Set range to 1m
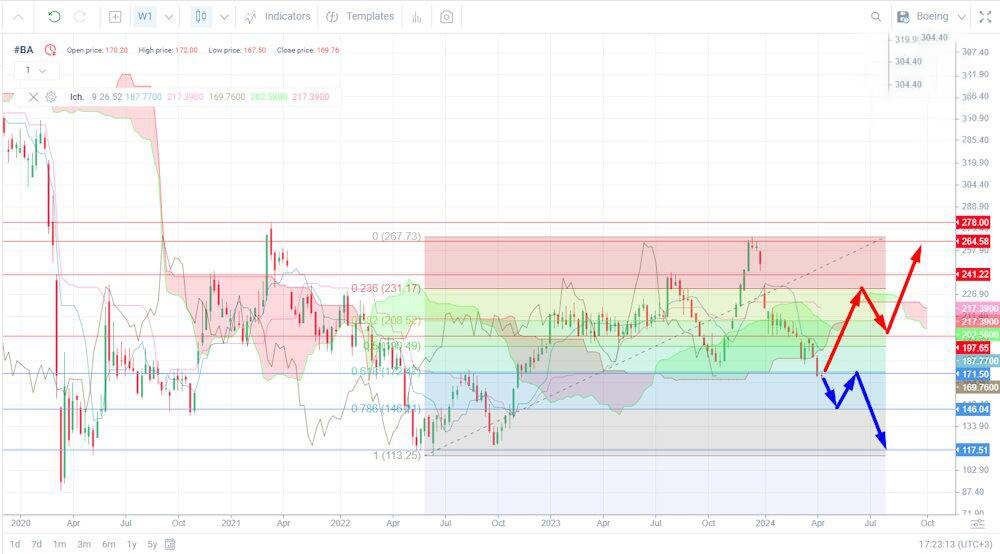1000x554 pixels. 59,544
